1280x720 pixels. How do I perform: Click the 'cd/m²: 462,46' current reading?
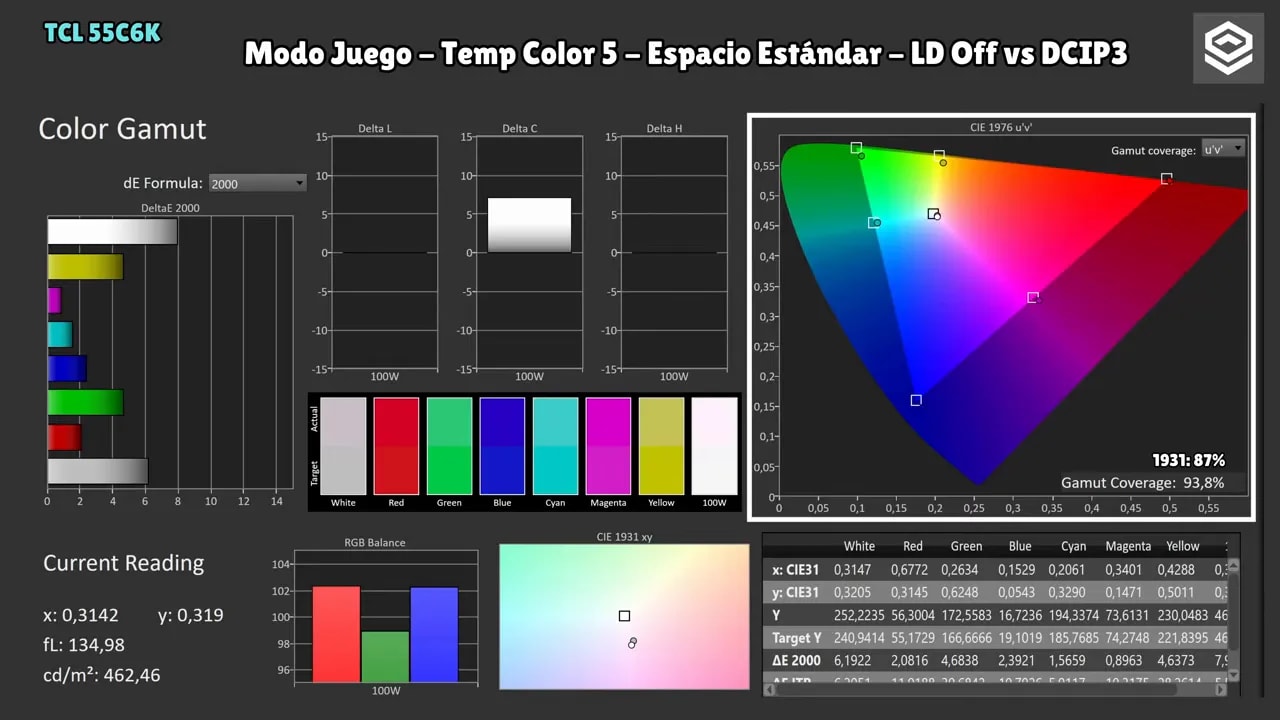click(x=101, y=675)
